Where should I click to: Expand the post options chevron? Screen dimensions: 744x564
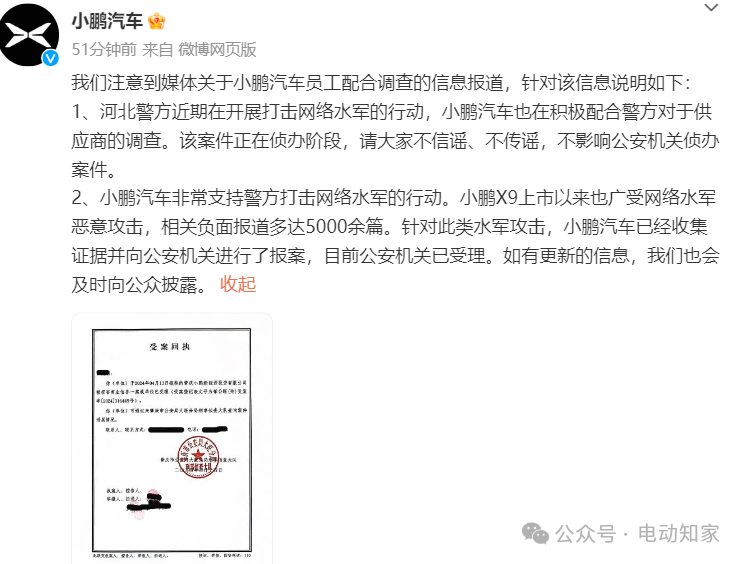pos(711,8)
